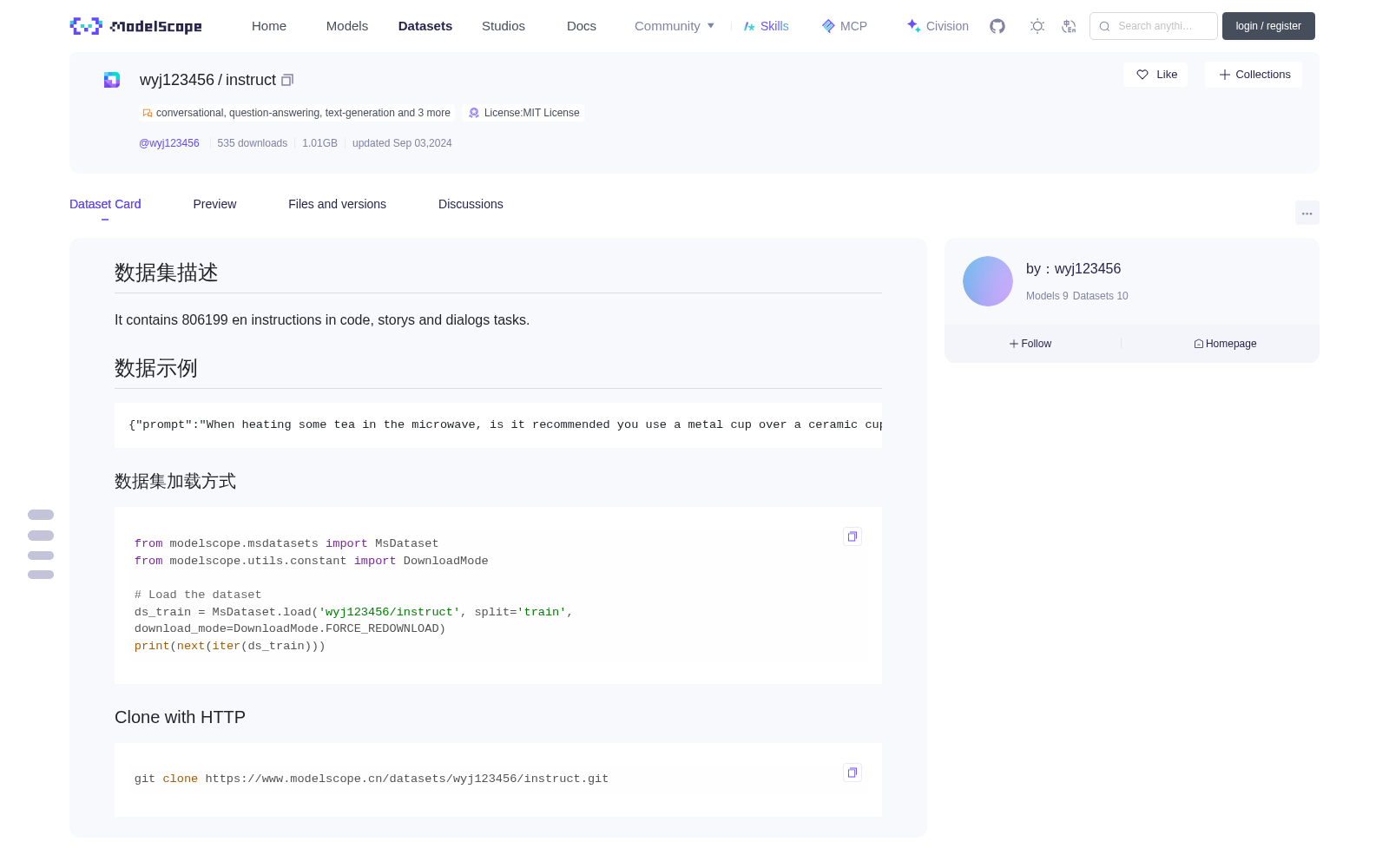Follow the author wyj123456
This screenshot has width=1389, height=868.
(1030, 344)
